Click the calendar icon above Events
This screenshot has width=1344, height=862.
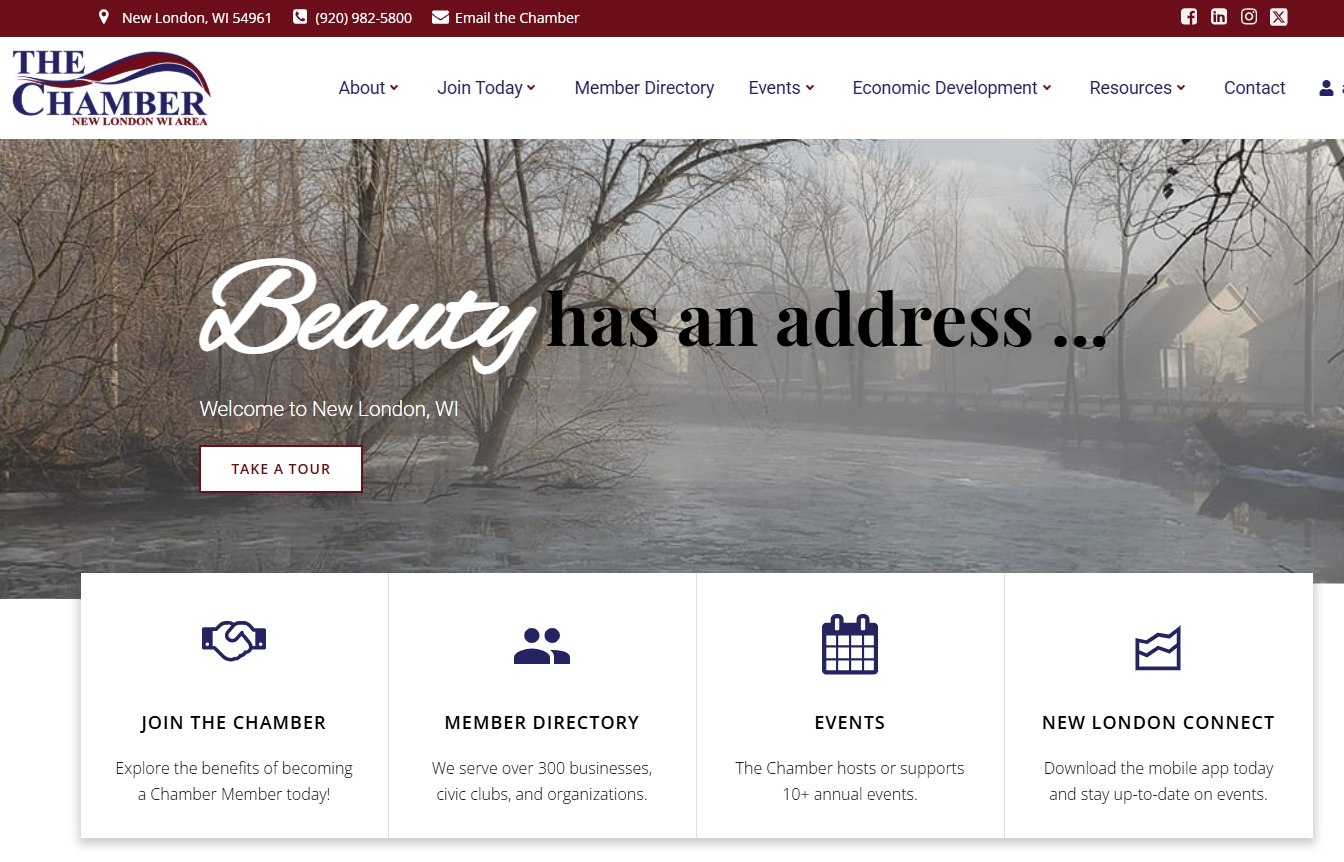(850, 644)
